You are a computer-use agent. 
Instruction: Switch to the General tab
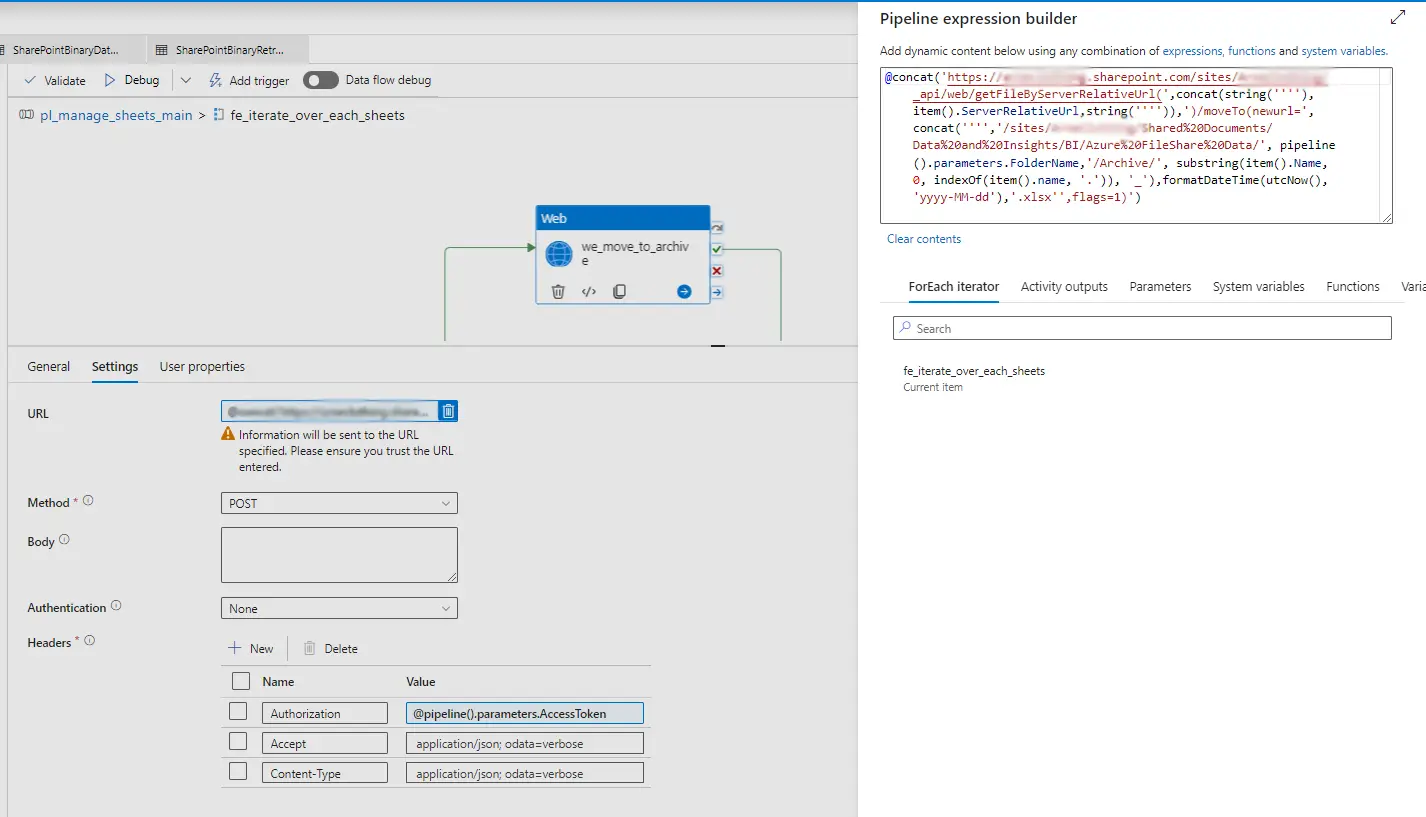tap(49, 367)
